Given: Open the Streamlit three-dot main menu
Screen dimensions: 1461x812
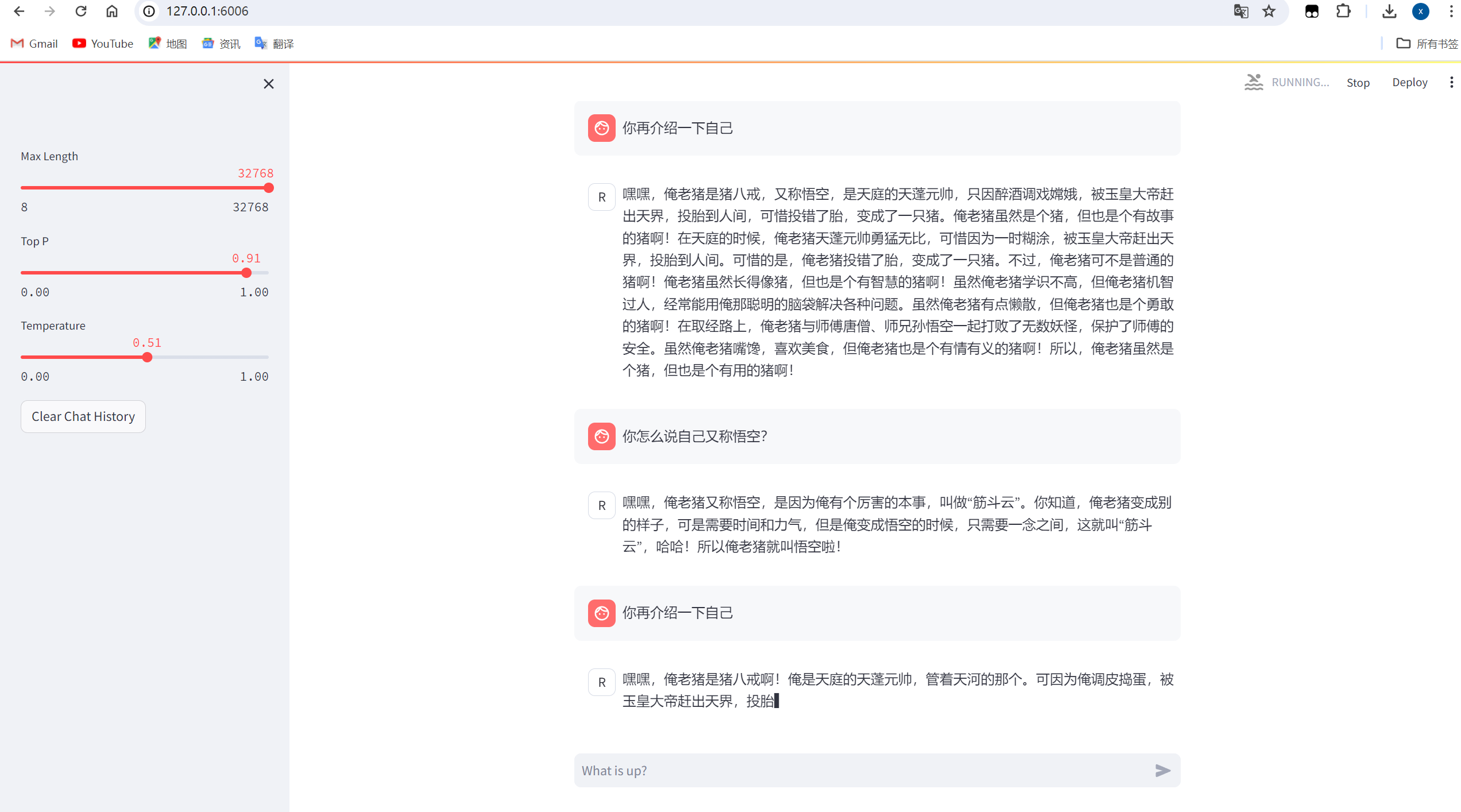Looking at the screenshot, I should [1451, 82].
